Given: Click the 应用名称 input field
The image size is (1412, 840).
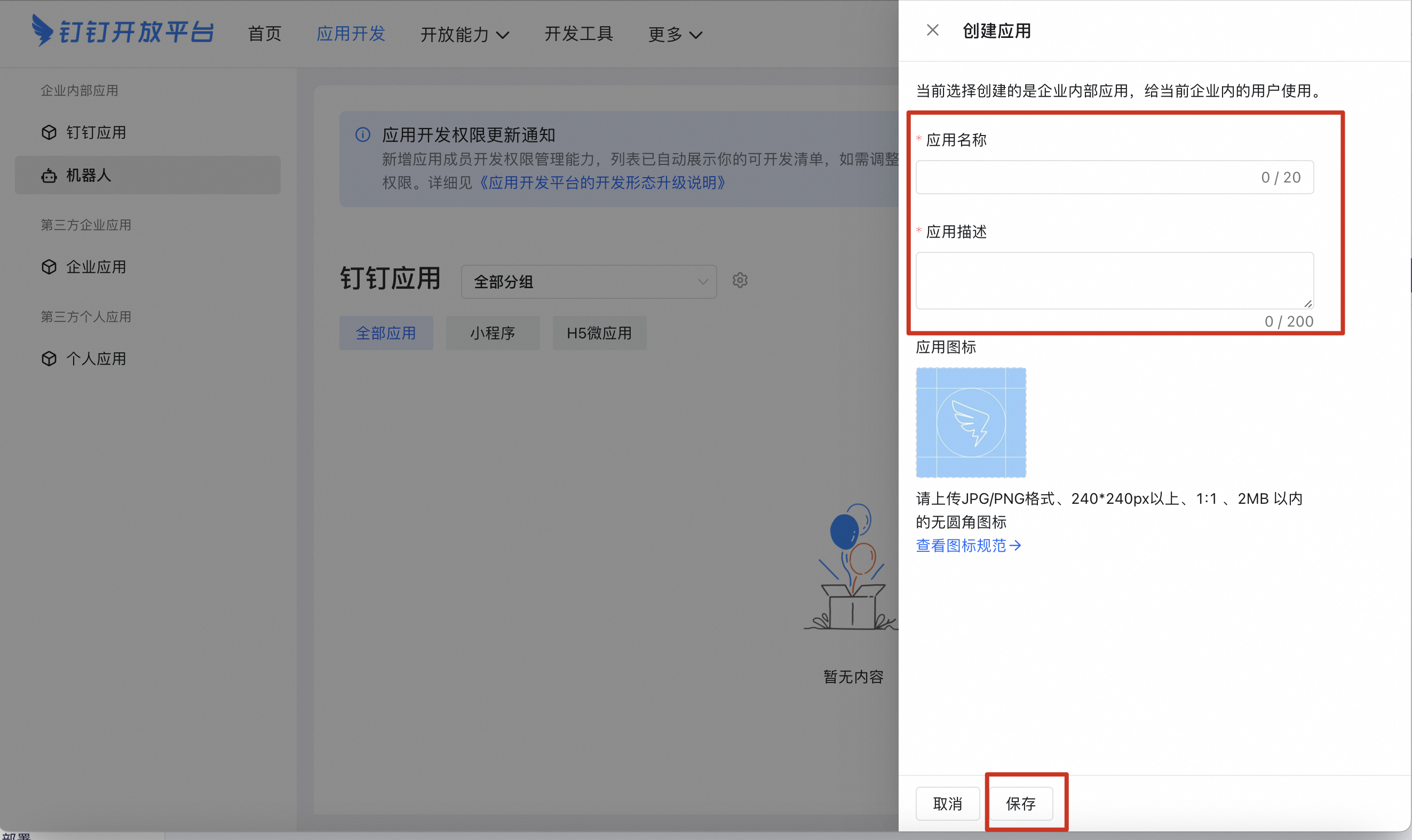Looking at the screenshot, I should point(1113,177).
